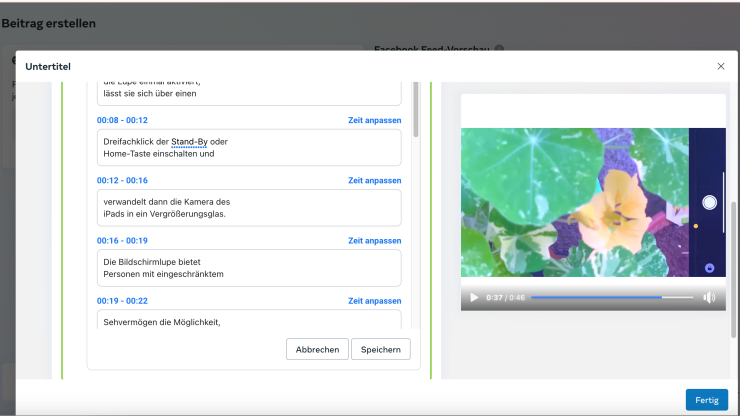The width and height of the screenshot is (740, 416).
Task: Click the 0:37 / 0:46 time display
Action: tap(505, 297)
